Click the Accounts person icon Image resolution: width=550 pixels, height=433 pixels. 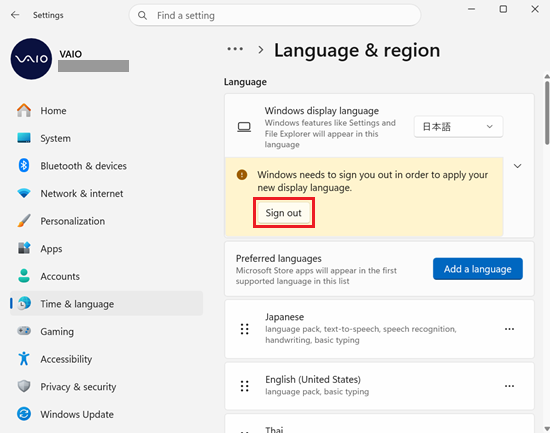click(x=24, y=276)
